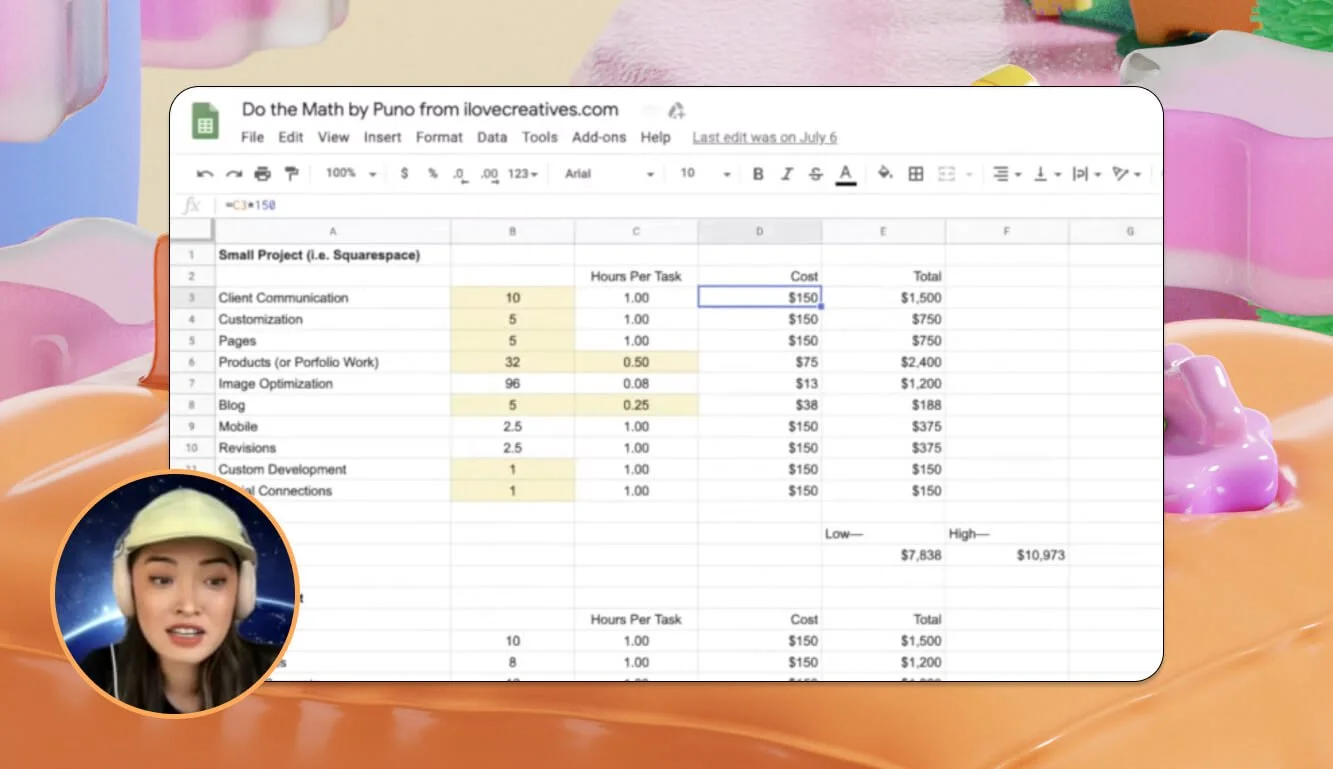Select the 'Client Communication' cell

tap(333, 298)
